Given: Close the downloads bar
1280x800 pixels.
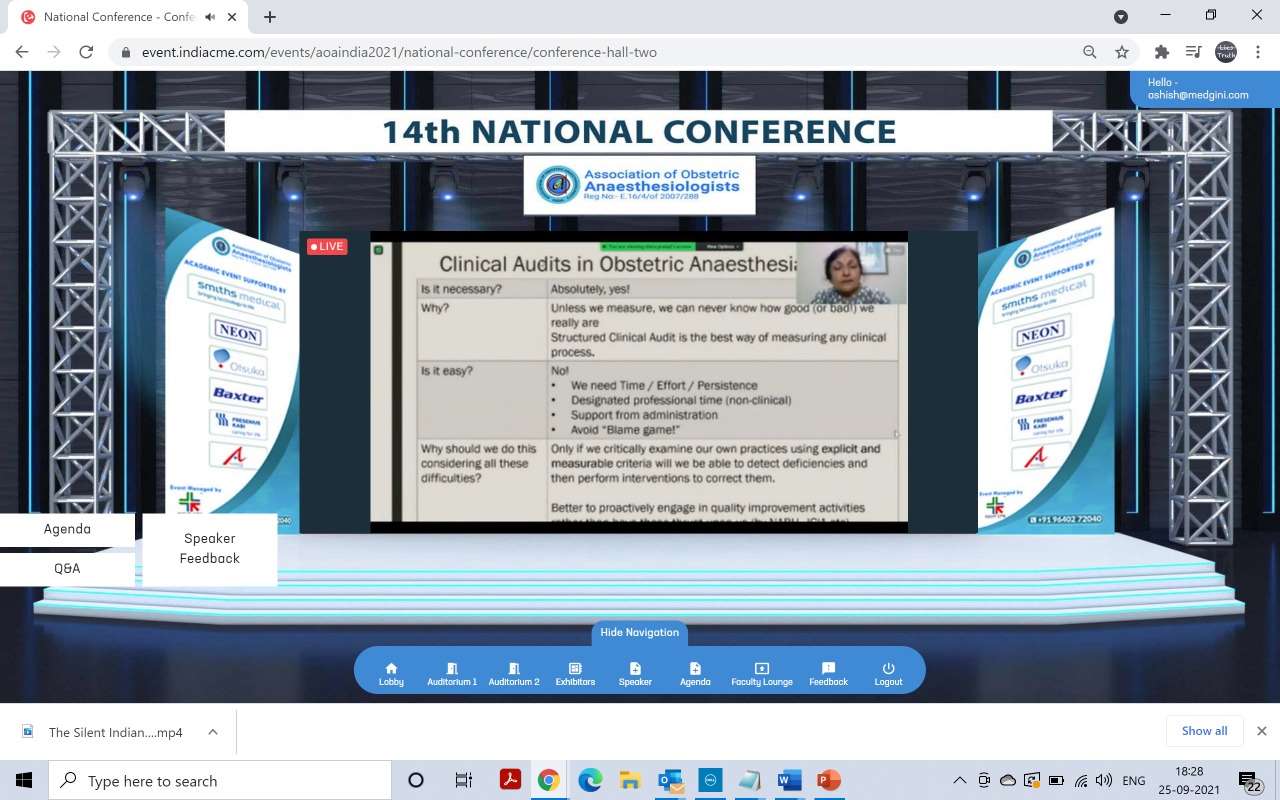Looking at the screenshot, I should point(1261,731).
